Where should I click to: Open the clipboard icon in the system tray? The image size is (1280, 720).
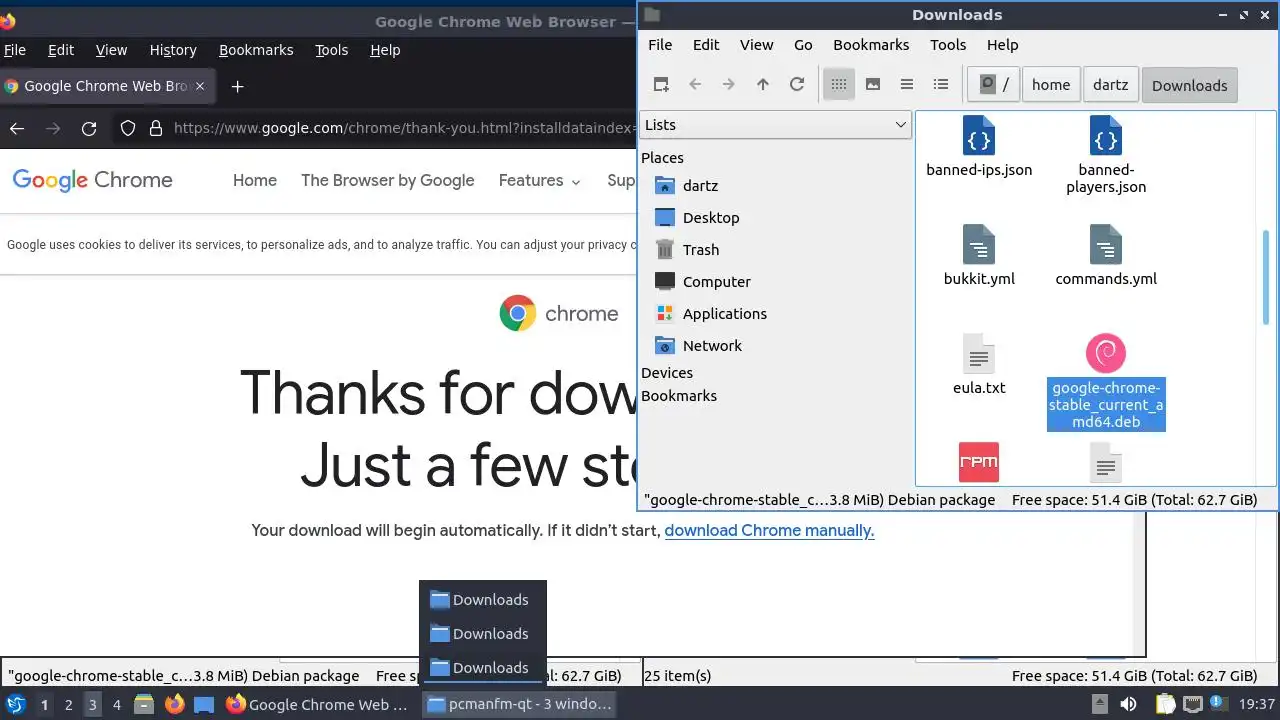click(1165, 704)
